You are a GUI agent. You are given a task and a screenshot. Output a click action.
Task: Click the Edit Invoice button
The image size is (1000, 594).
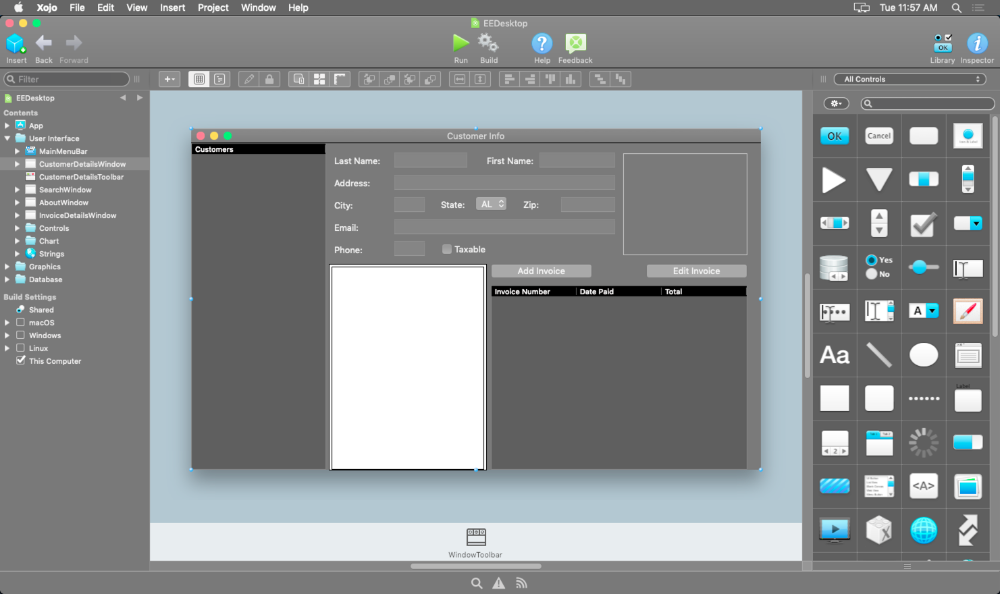click(x=696, y=271)
